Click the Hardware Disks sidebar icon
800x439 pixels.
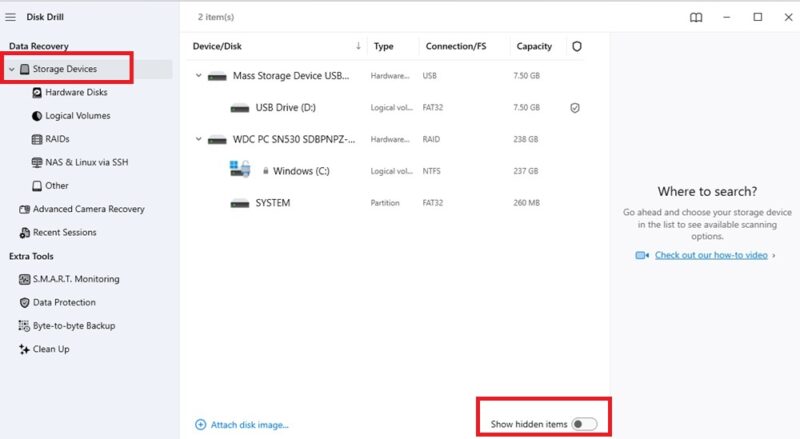[37, 92]
